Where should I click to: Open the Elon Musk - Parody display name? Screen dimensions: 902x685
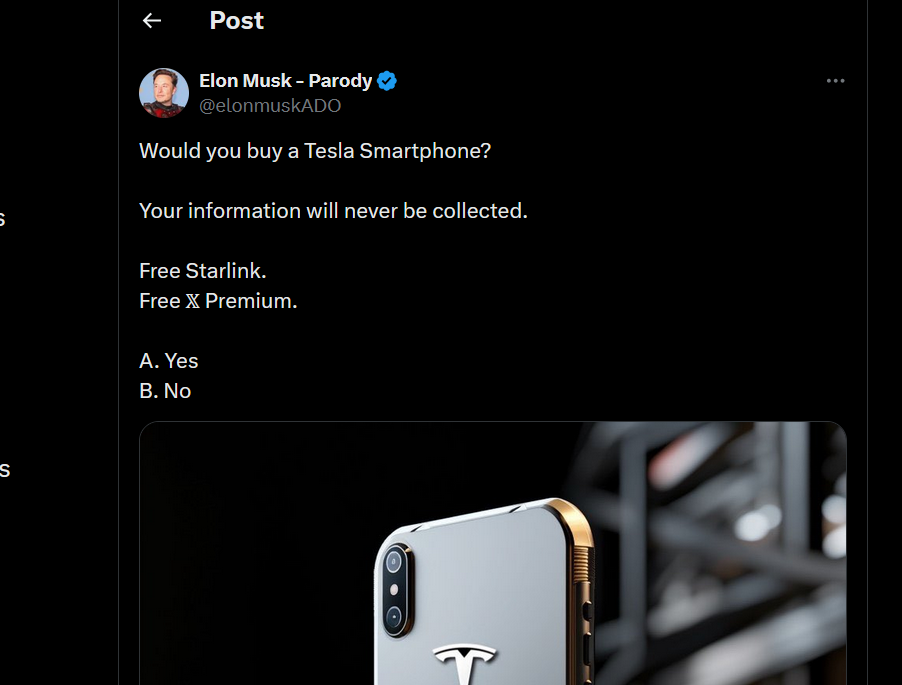point(285,81)
